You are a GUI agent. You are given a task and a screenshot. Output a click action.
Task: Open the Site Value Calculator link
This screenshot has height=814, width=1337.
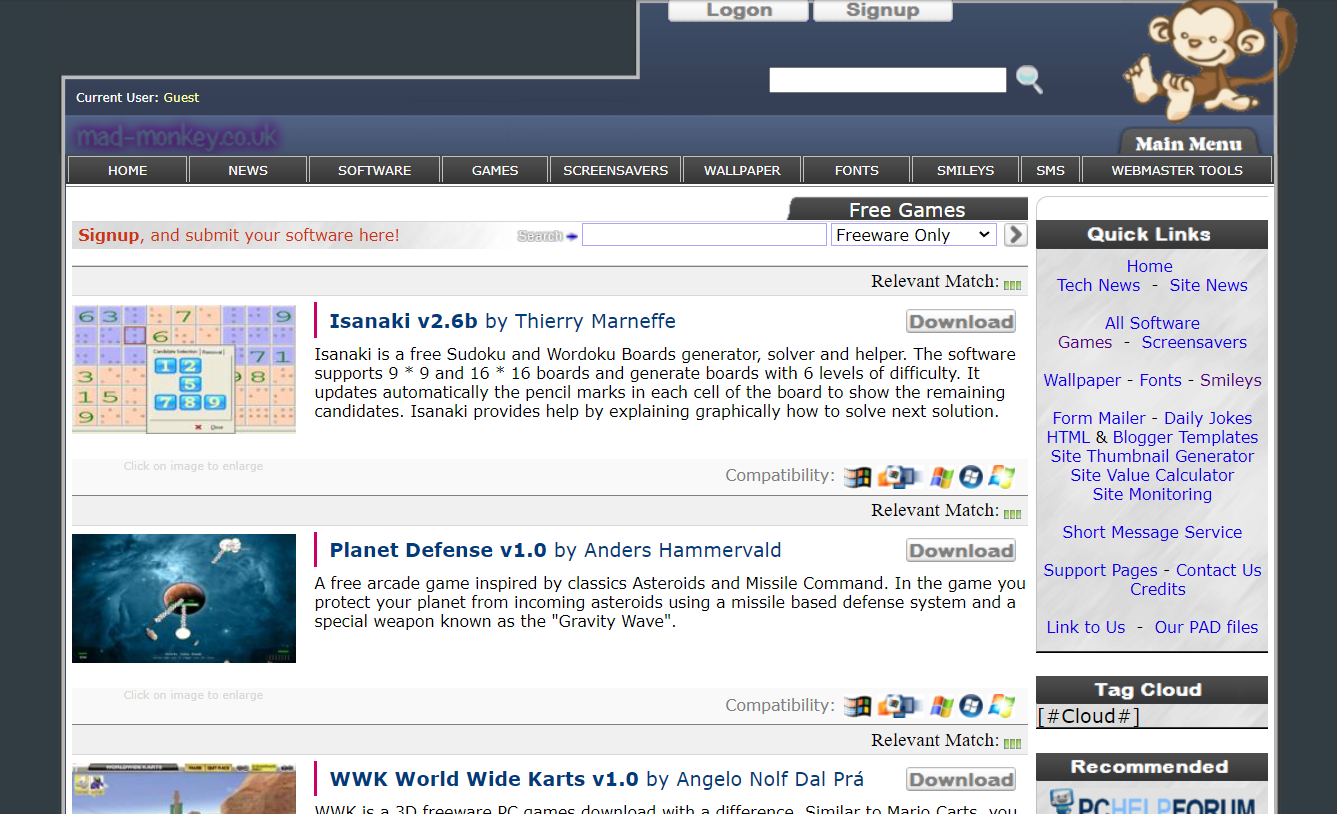tap(1152, 475)
